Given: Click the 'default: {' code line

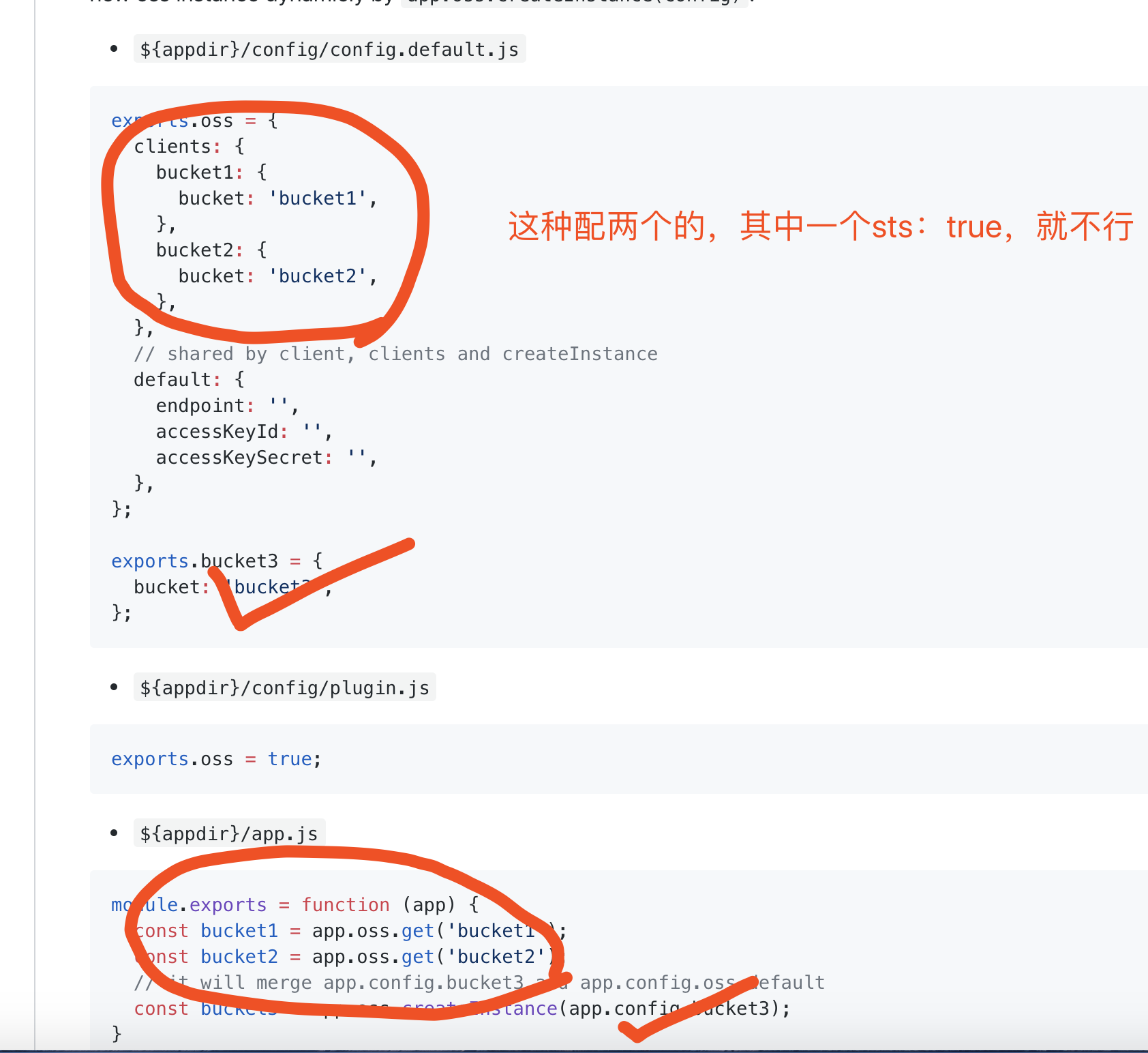Looking at the screenshot, I should point(190,380).
